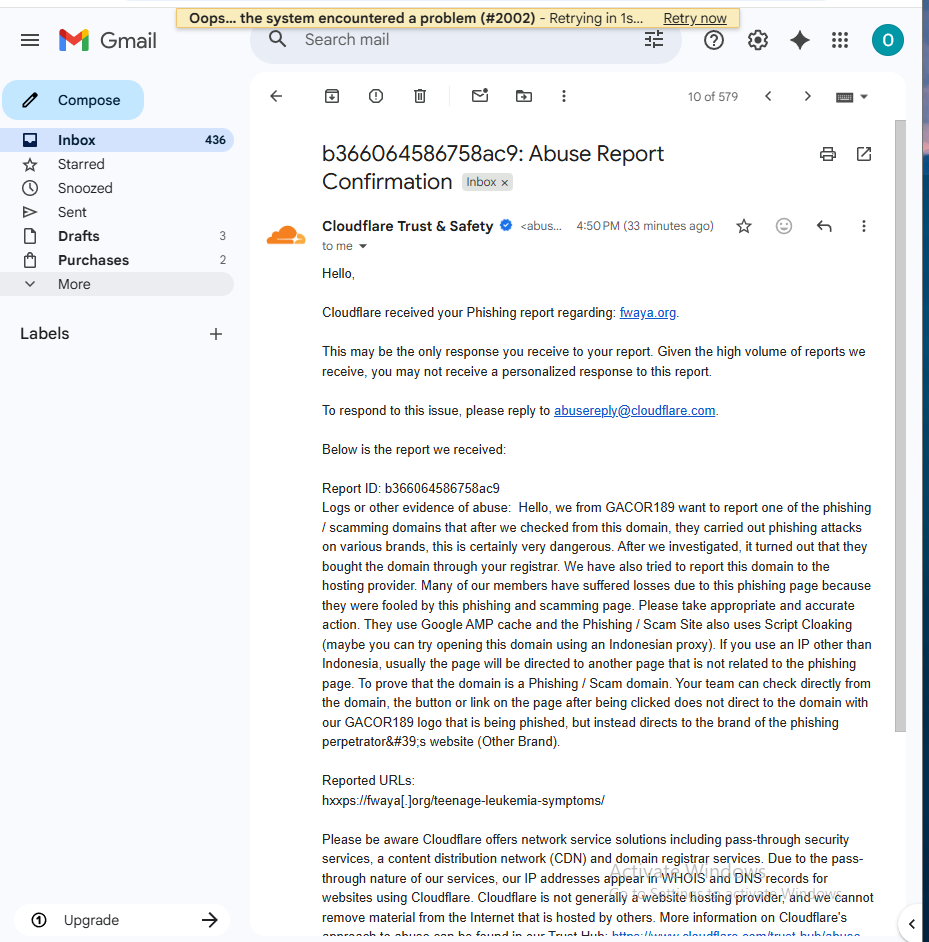Click sender name Cloudflare Trust & Safety
The image size is (929, 942).
[x=407, y=226]
